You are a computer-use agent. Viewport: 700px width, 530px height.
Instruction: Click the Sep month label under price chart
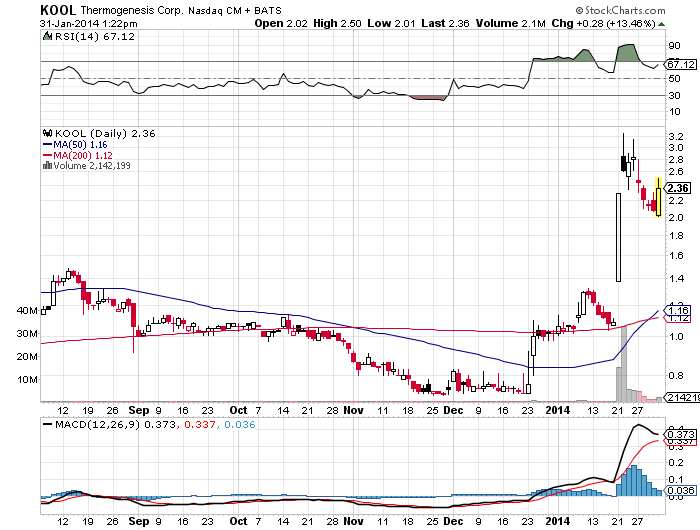coord(138,410)
